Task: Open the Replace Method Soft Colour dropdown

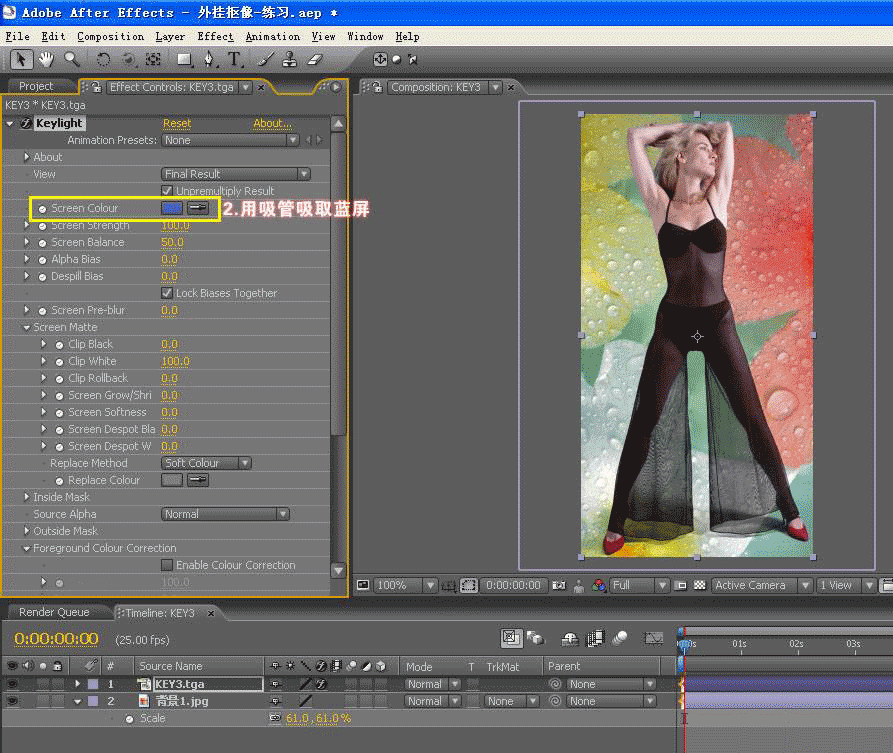Action: pos(206,463)
